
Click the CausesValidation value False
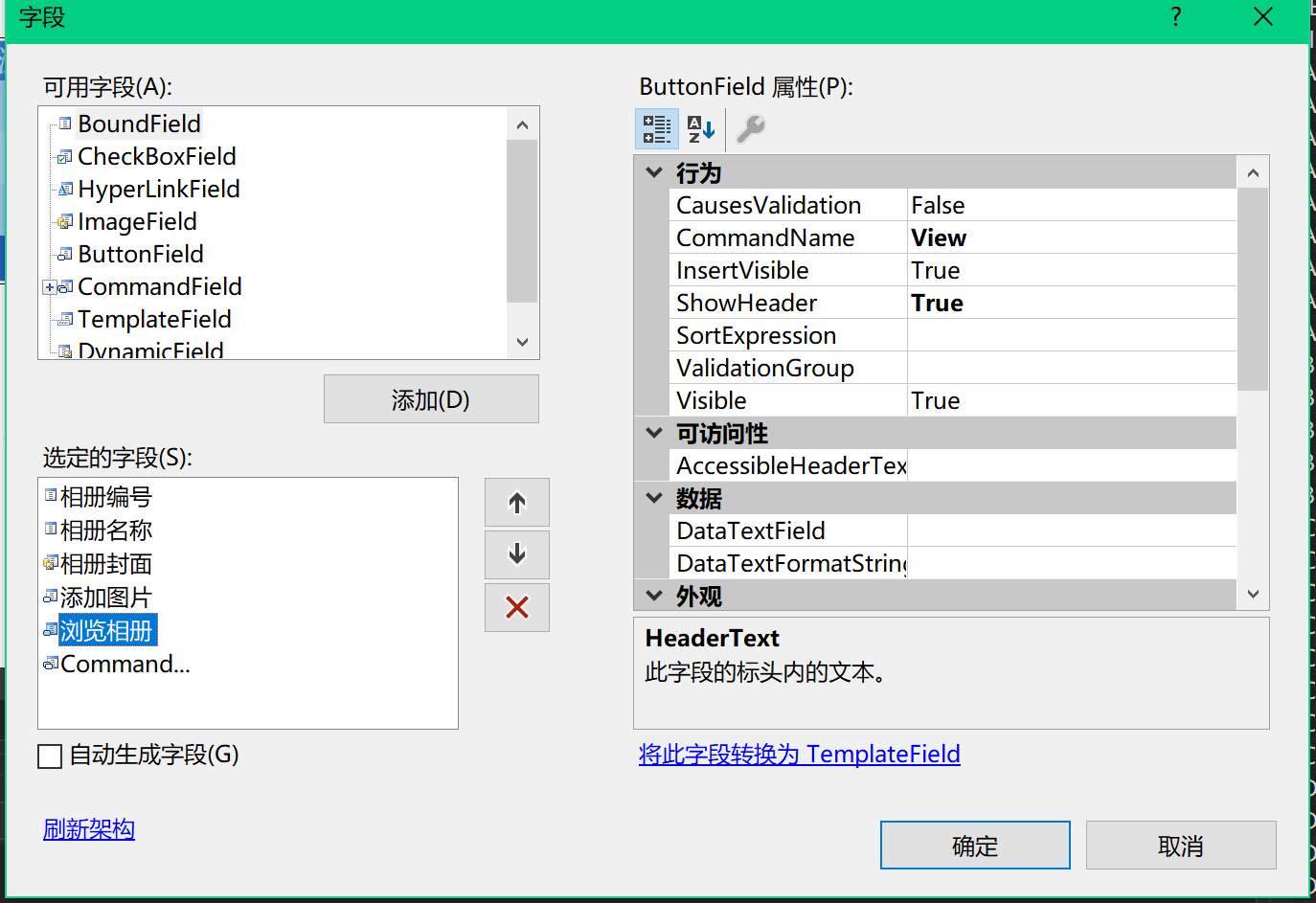pos(1072,205)
